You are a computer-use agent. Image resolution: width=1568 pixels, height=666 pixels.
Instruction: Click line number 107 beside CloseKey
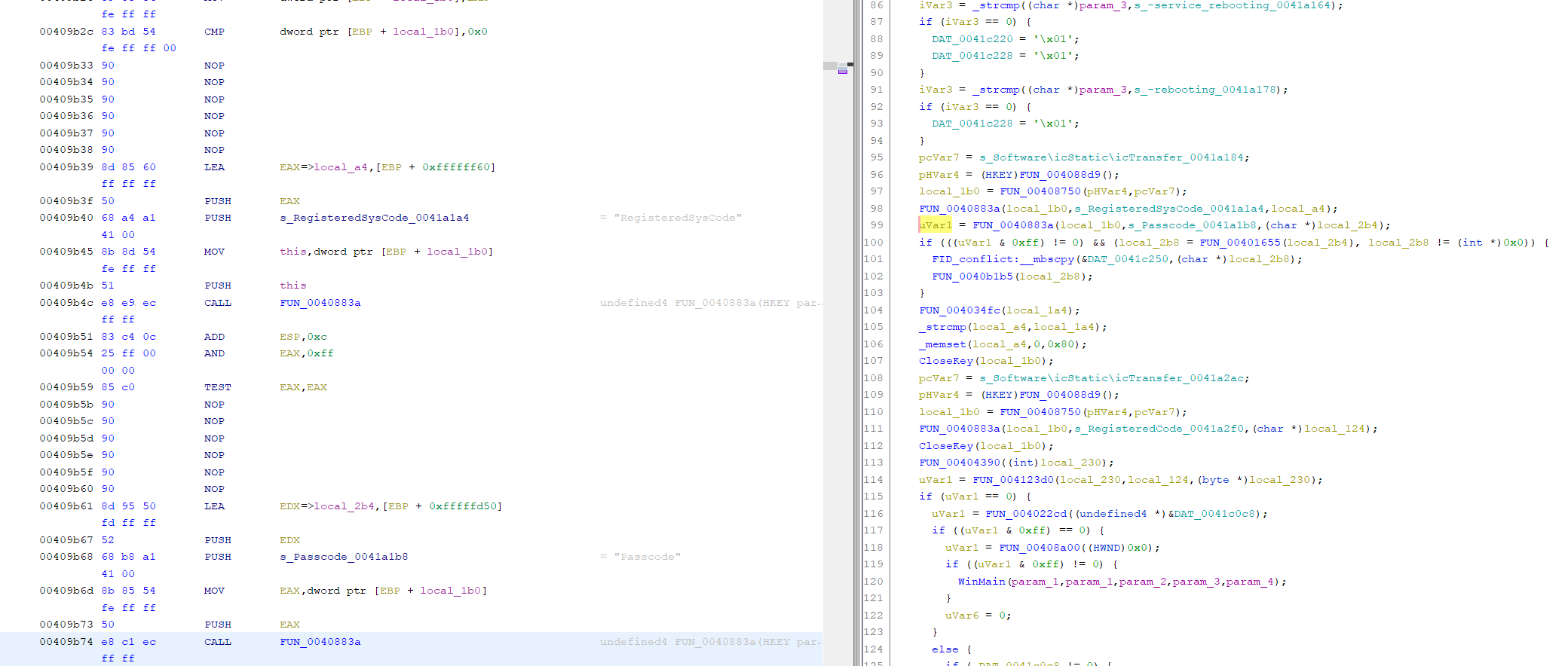tap(873, 361)
